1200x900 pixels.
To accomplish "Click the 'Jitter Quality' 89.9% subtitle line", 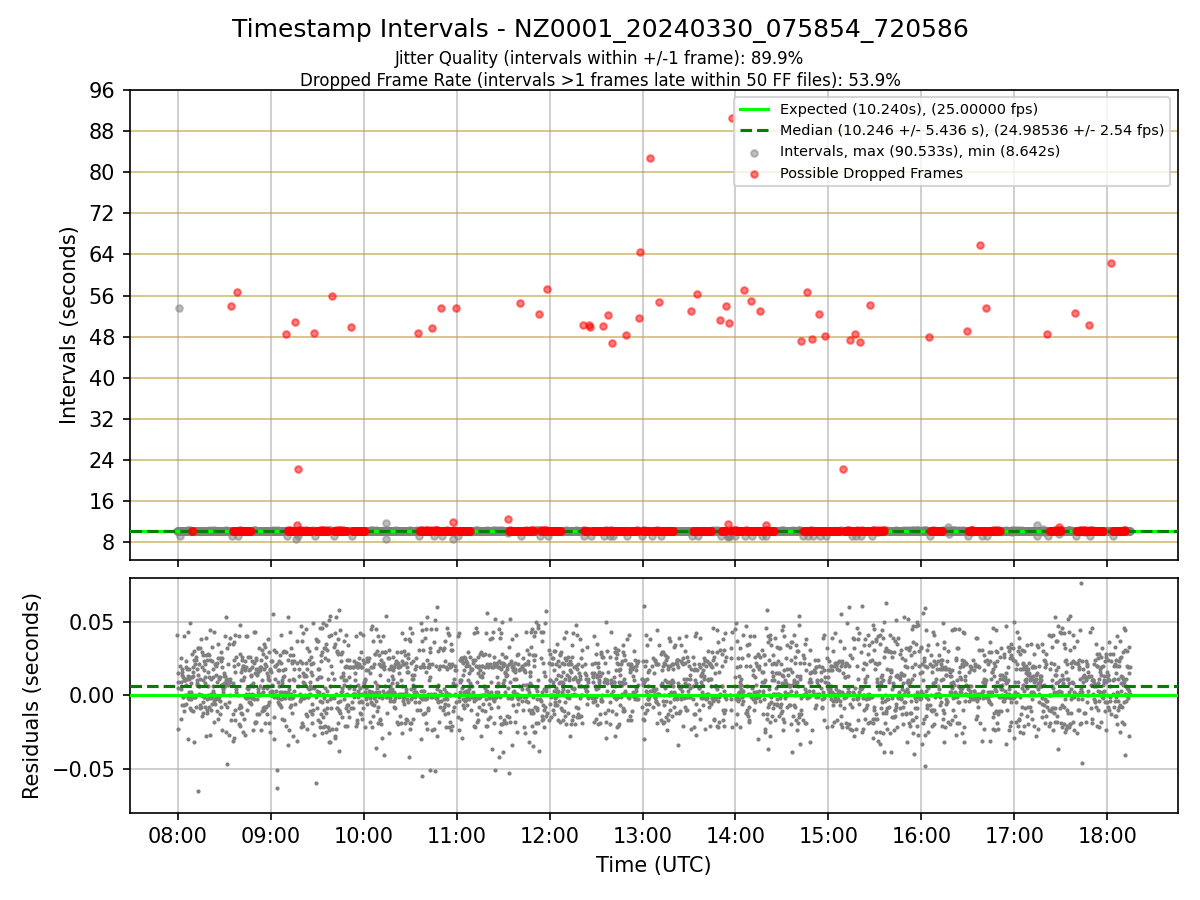I will [600, 58].
